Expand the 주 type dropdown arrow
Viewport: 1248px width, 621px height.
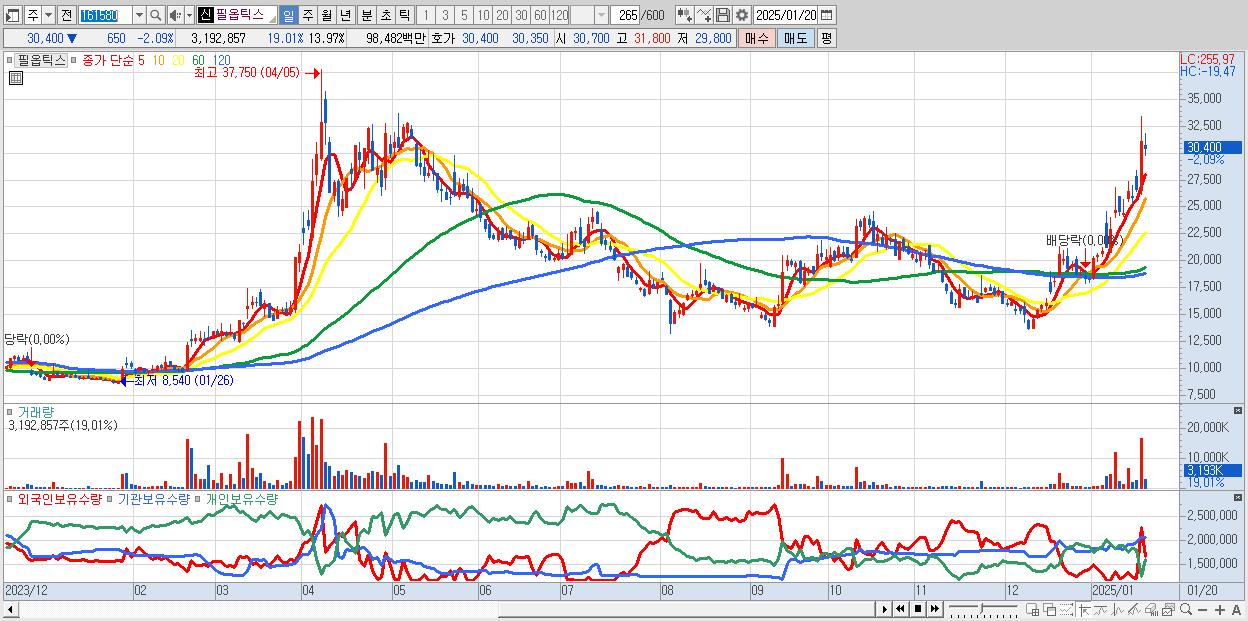48,15
